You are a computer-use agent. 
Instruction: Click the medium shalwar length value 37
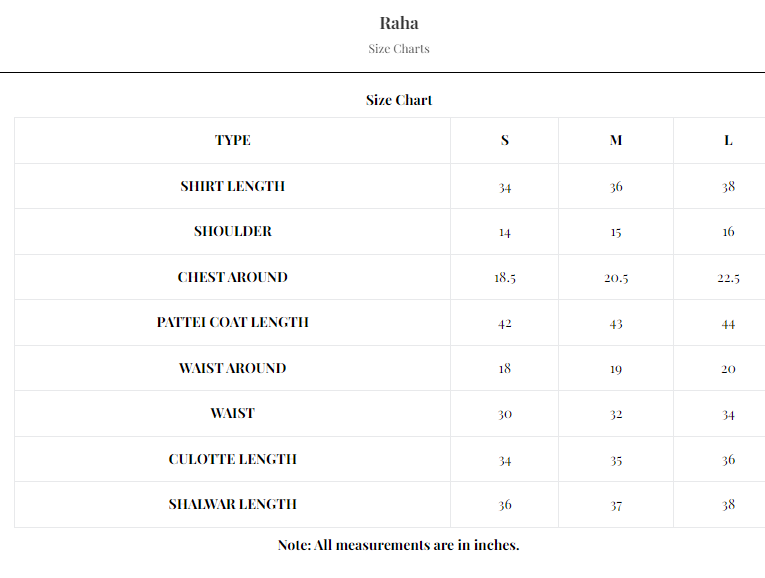pyautogui.click(x=616, y=505)
